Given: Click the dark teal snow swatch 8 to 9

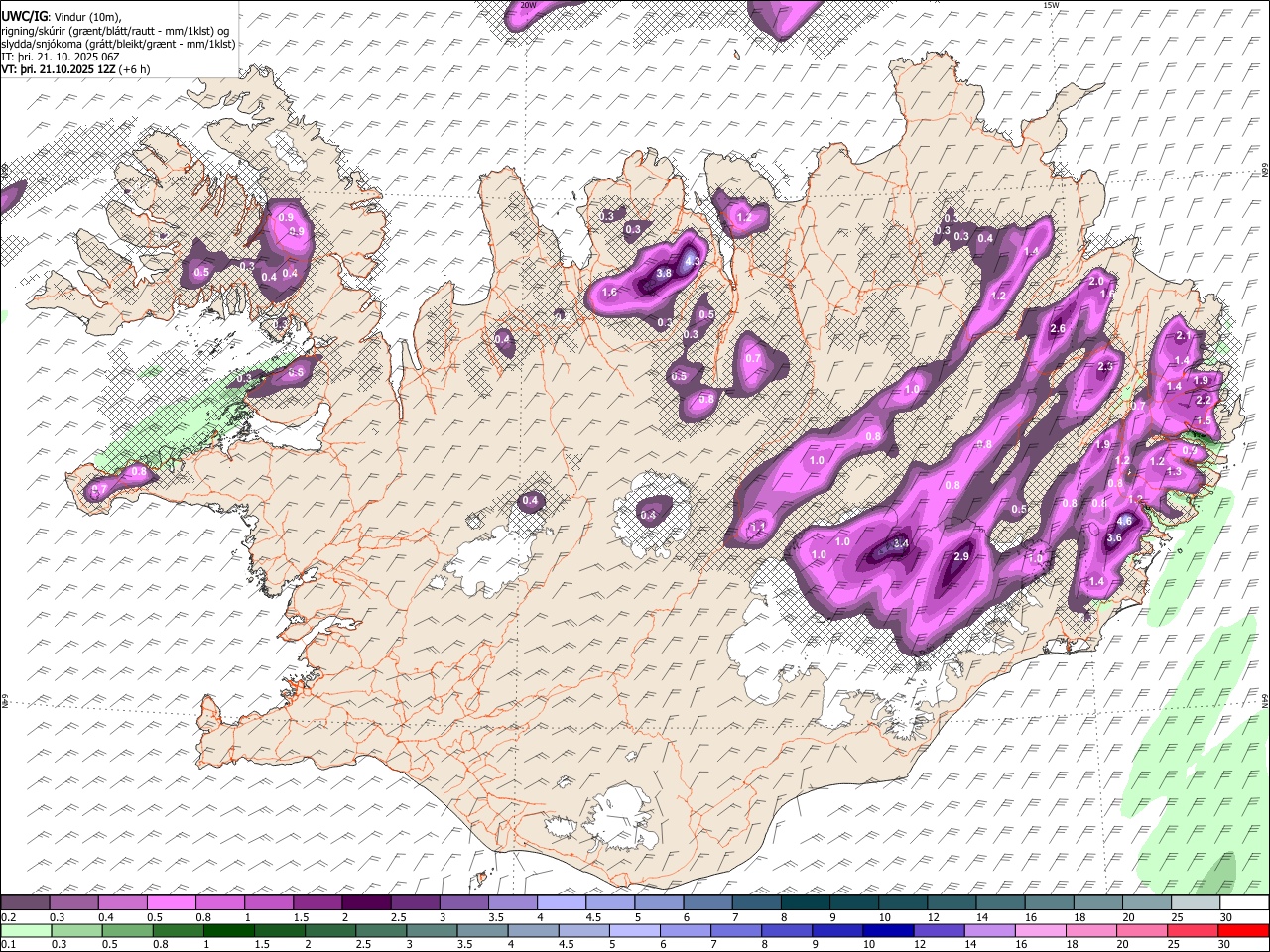Looking at the screenshot, I should [x=805, y=903].
